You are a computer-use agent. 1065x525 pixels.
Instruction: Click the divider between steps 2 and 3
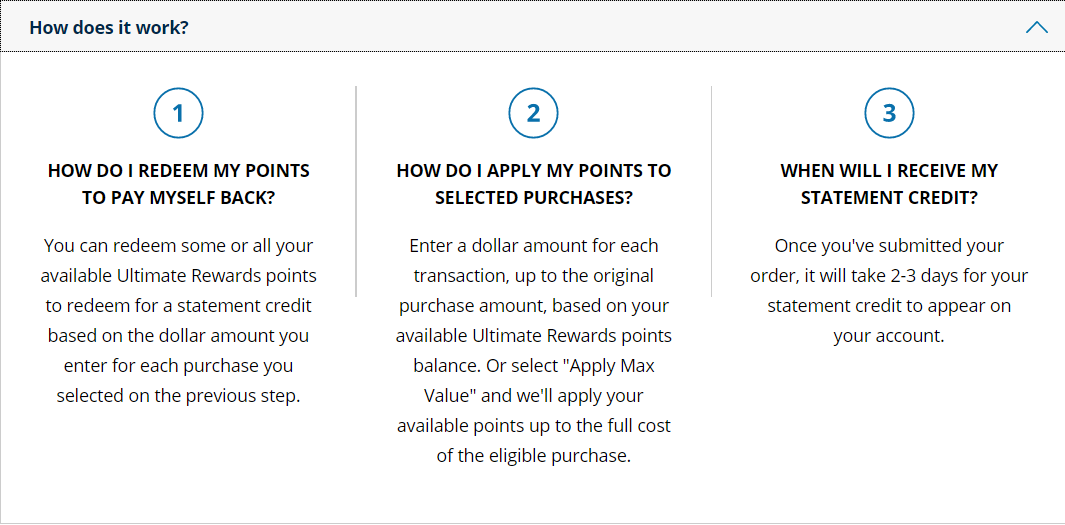711,191
